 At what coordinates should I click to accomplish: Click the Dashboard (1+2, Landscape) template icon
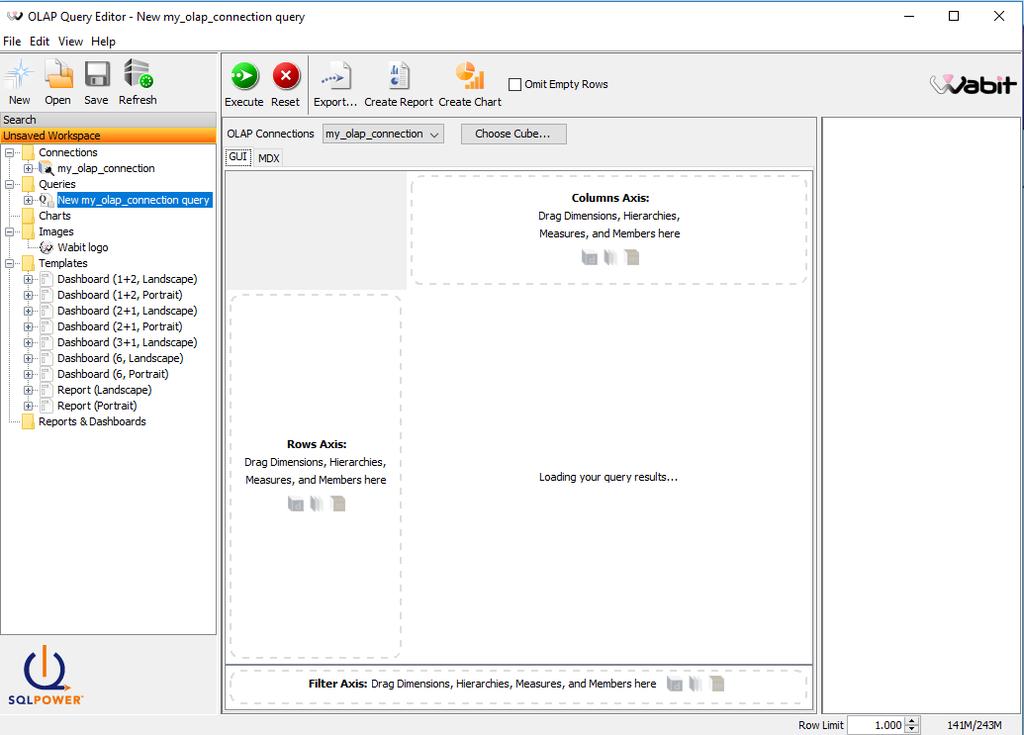[46, 279]
